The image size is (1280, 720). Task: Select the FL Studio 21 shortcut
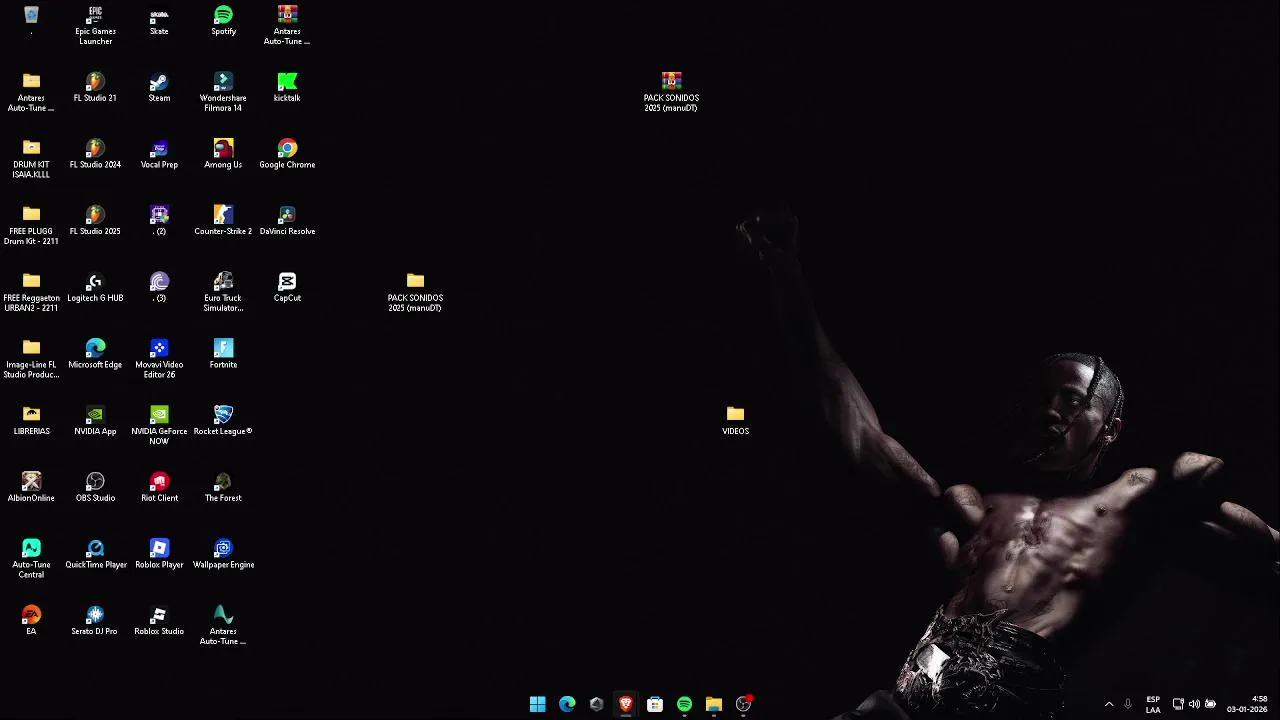click(95, 88)
